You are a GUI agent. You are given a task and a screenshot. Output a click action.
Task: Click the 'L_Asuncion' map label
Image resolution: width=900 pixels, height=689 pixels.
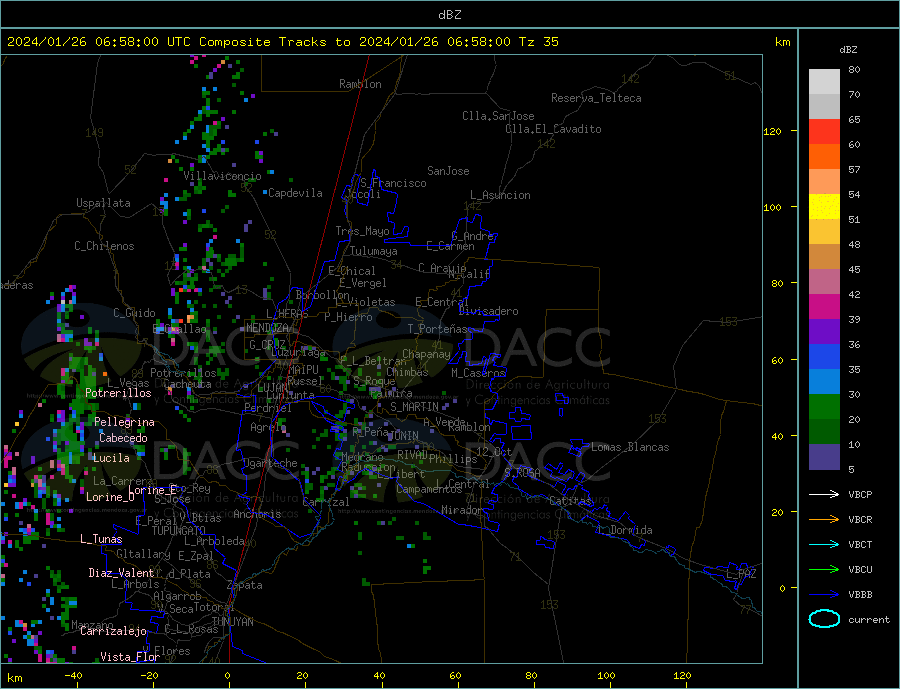tap(500, 195)
